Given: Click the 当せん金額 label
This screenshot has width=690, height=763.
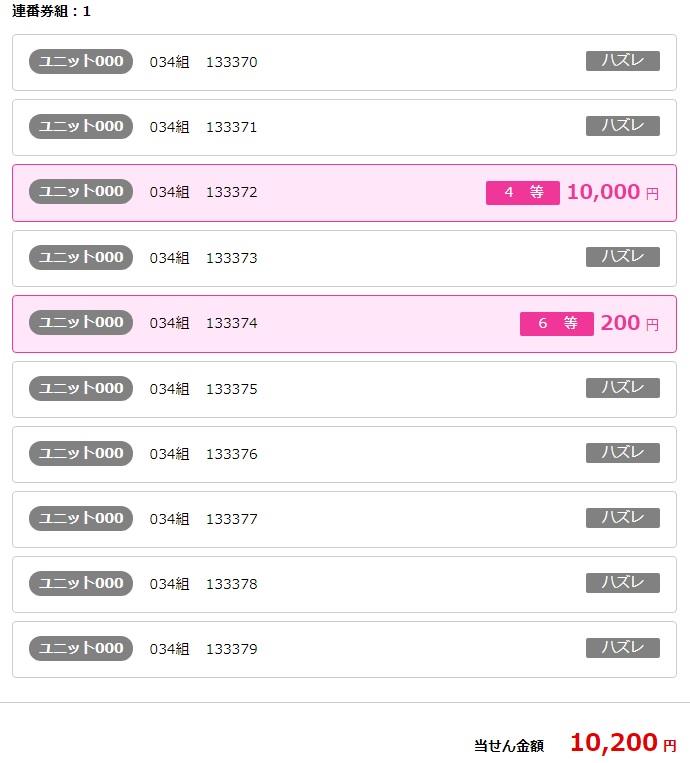Looking at the screenshot, I should coord(509,745).
